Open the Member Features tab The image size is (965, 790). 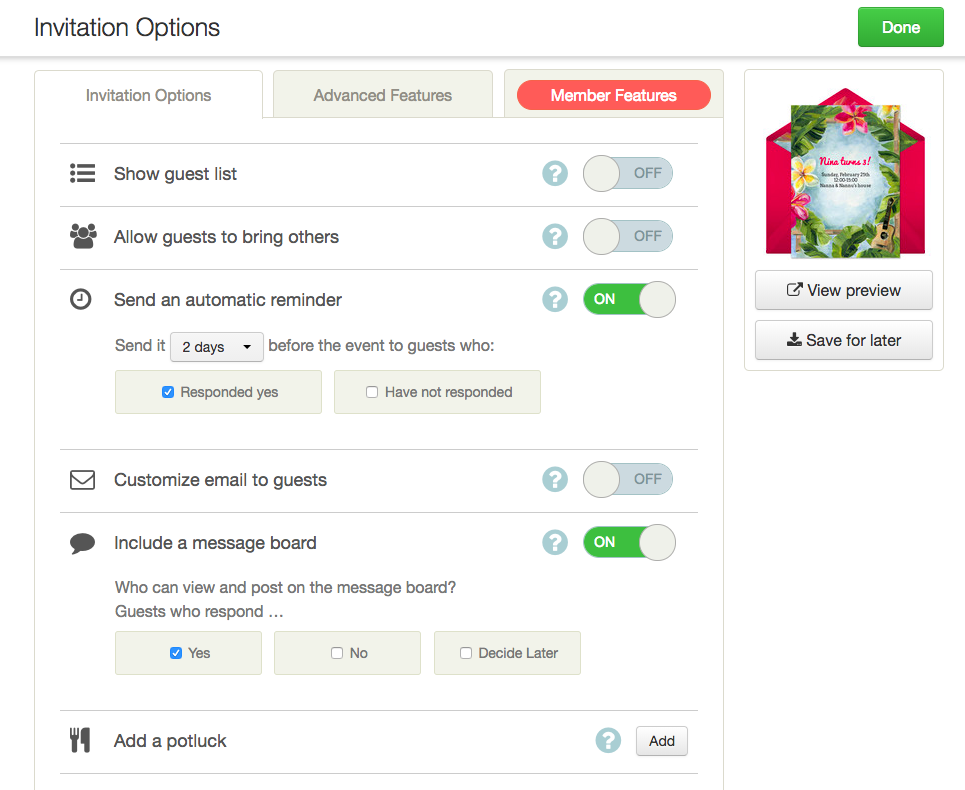613,96
